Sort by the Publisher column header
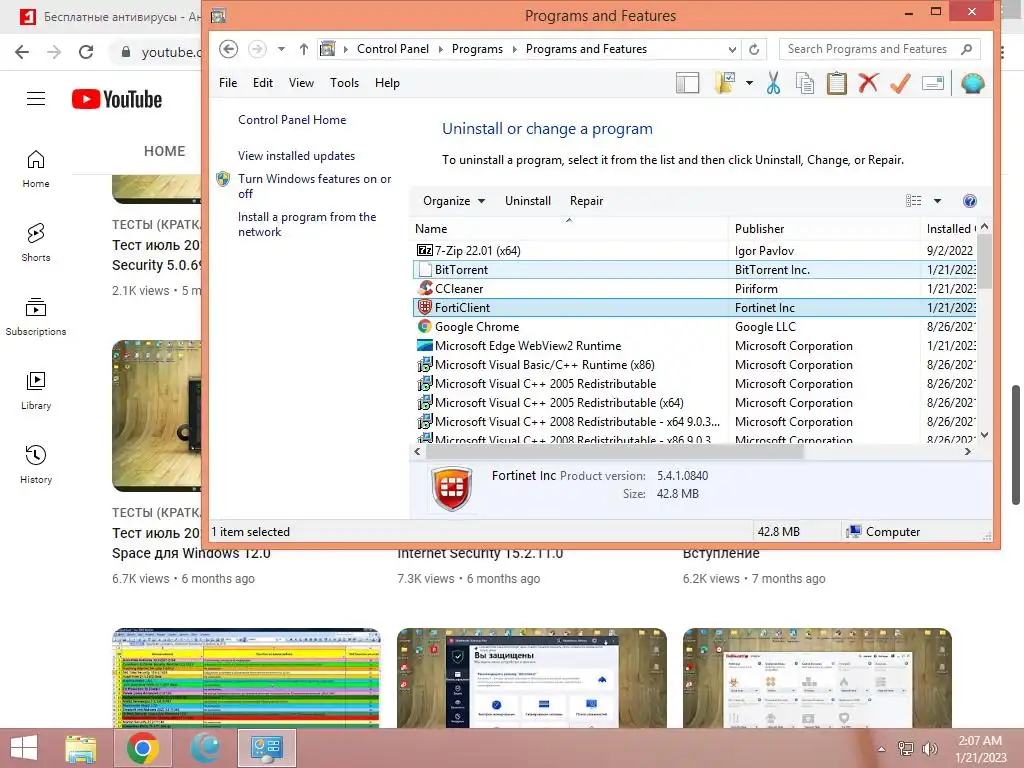1024x768 pixels. point(824,229)
